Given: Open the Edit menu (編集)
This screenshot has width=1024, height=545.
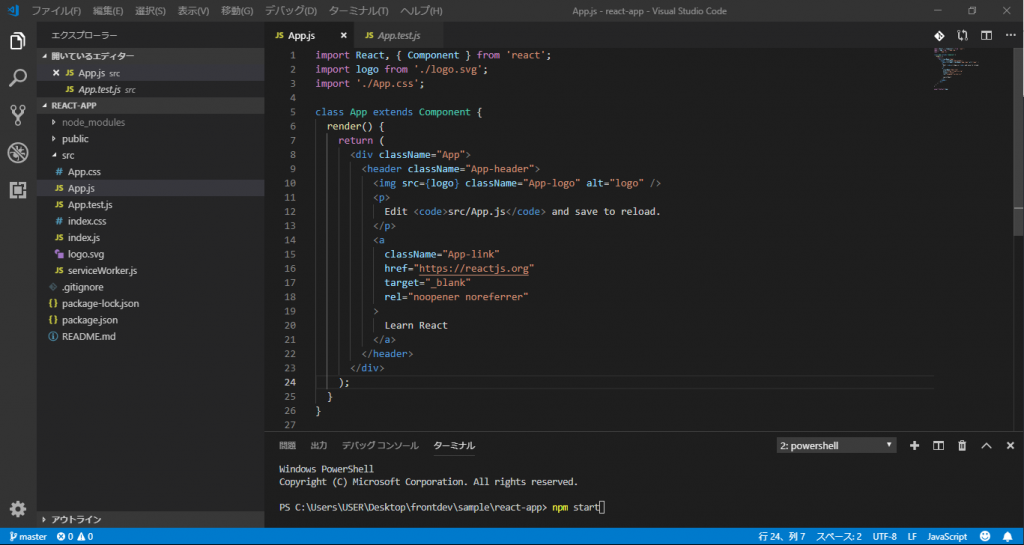Looking at the screenshot, I should pyautogui.click(x=108, y=11).
